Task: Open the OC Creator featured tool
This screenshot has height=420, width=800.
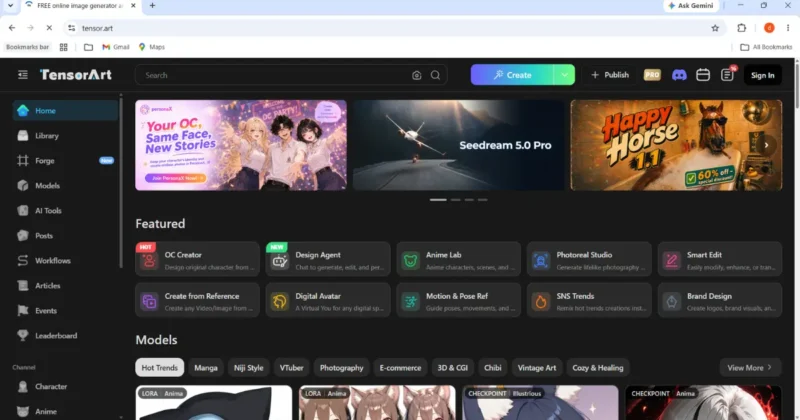Action: (197, 259)
